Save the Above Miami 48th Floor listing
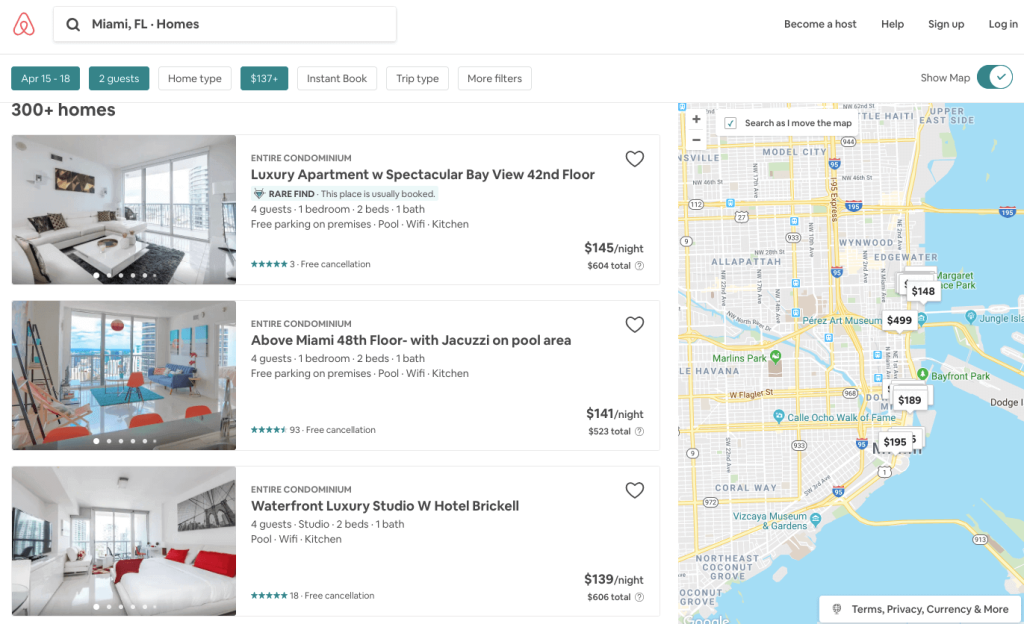 click(x=634, y=324)
